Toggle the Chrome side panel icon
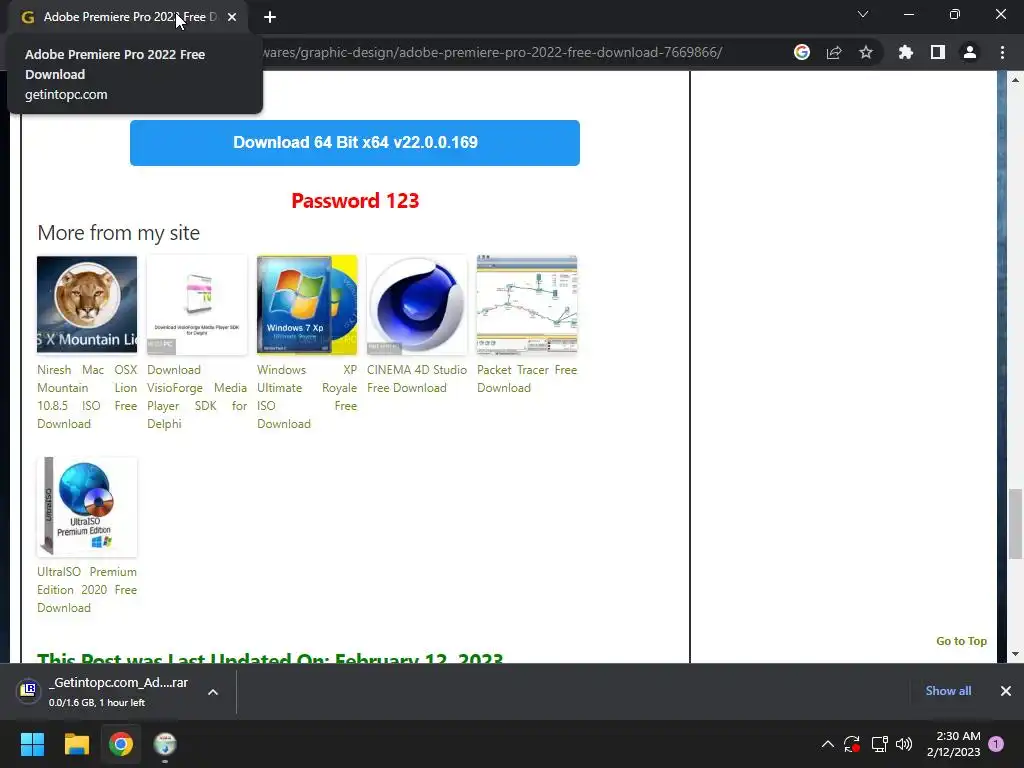The image size is (1024, 768). [938, 52]
